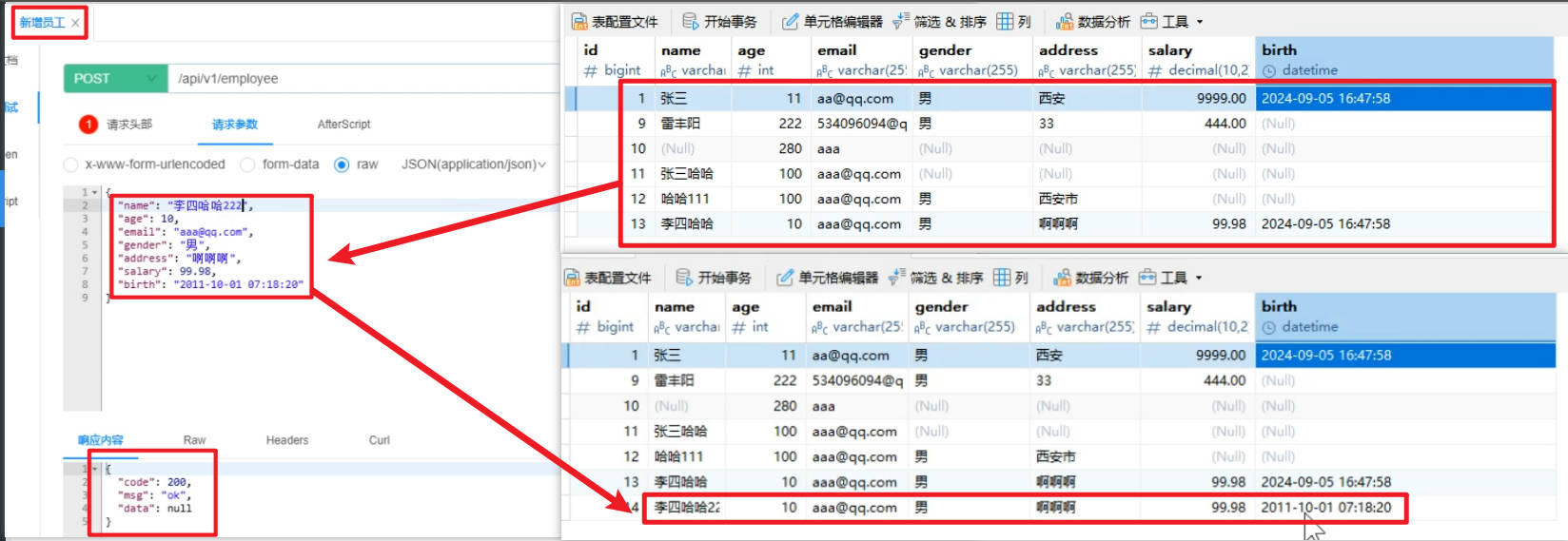Collapse line 1 fold arrow in request body

[x=94, y=192]
